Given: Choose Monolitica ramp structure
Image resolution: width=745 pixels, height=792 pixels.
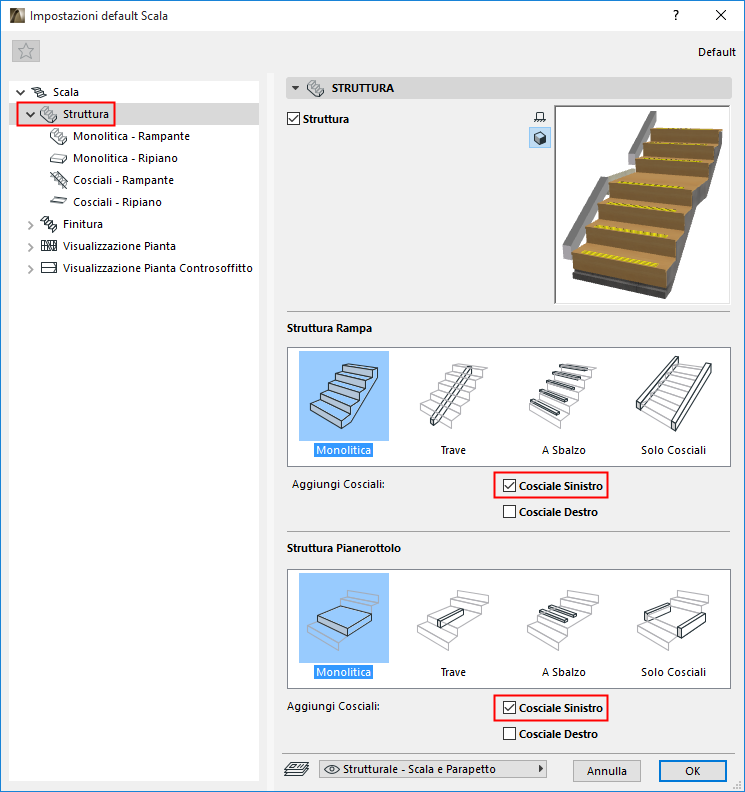Looking at the screenshot, I should tap(343, 404).
